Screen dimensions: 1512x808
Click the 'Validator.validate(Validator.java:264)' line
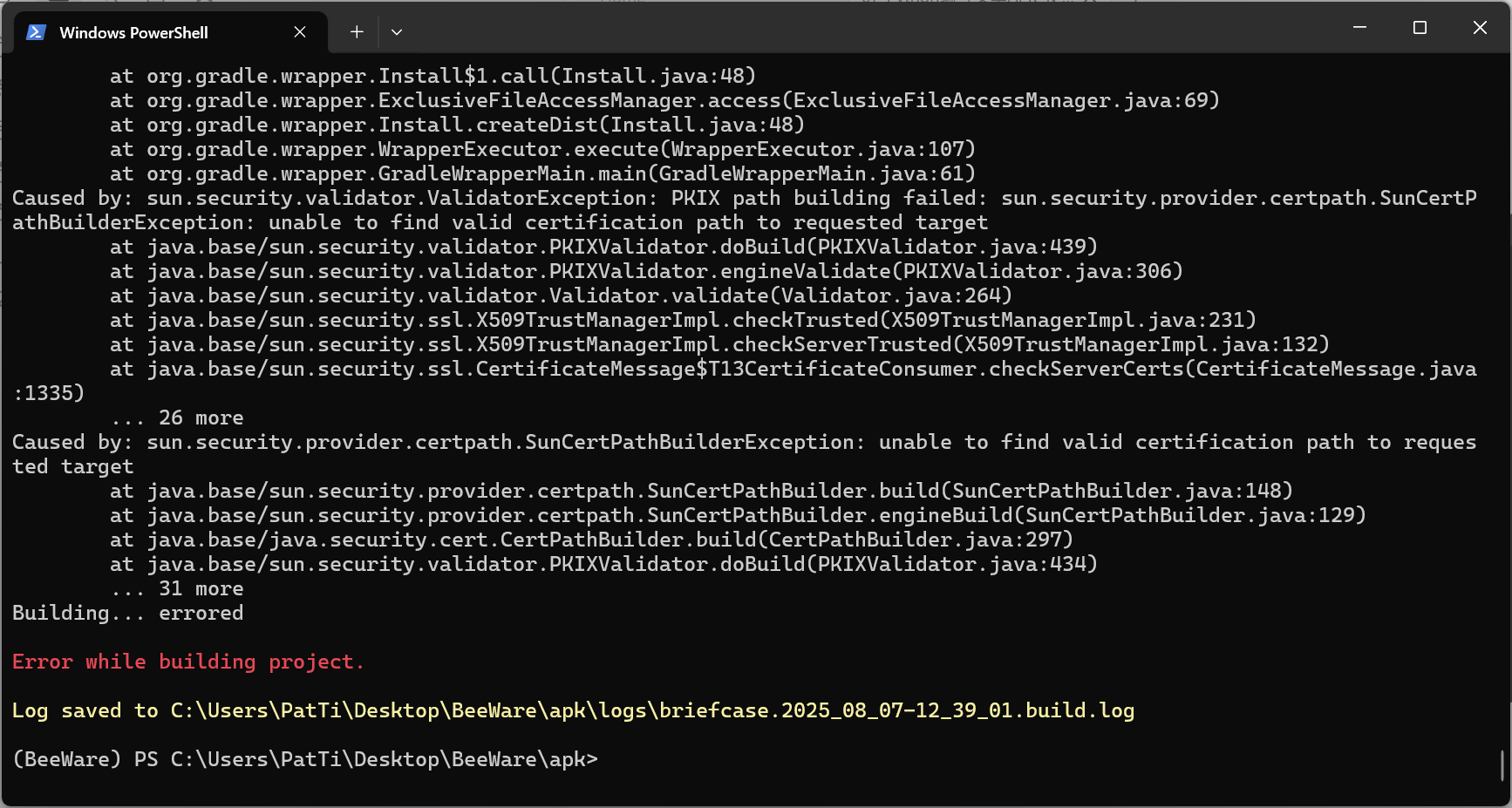[x=561, y=295]
